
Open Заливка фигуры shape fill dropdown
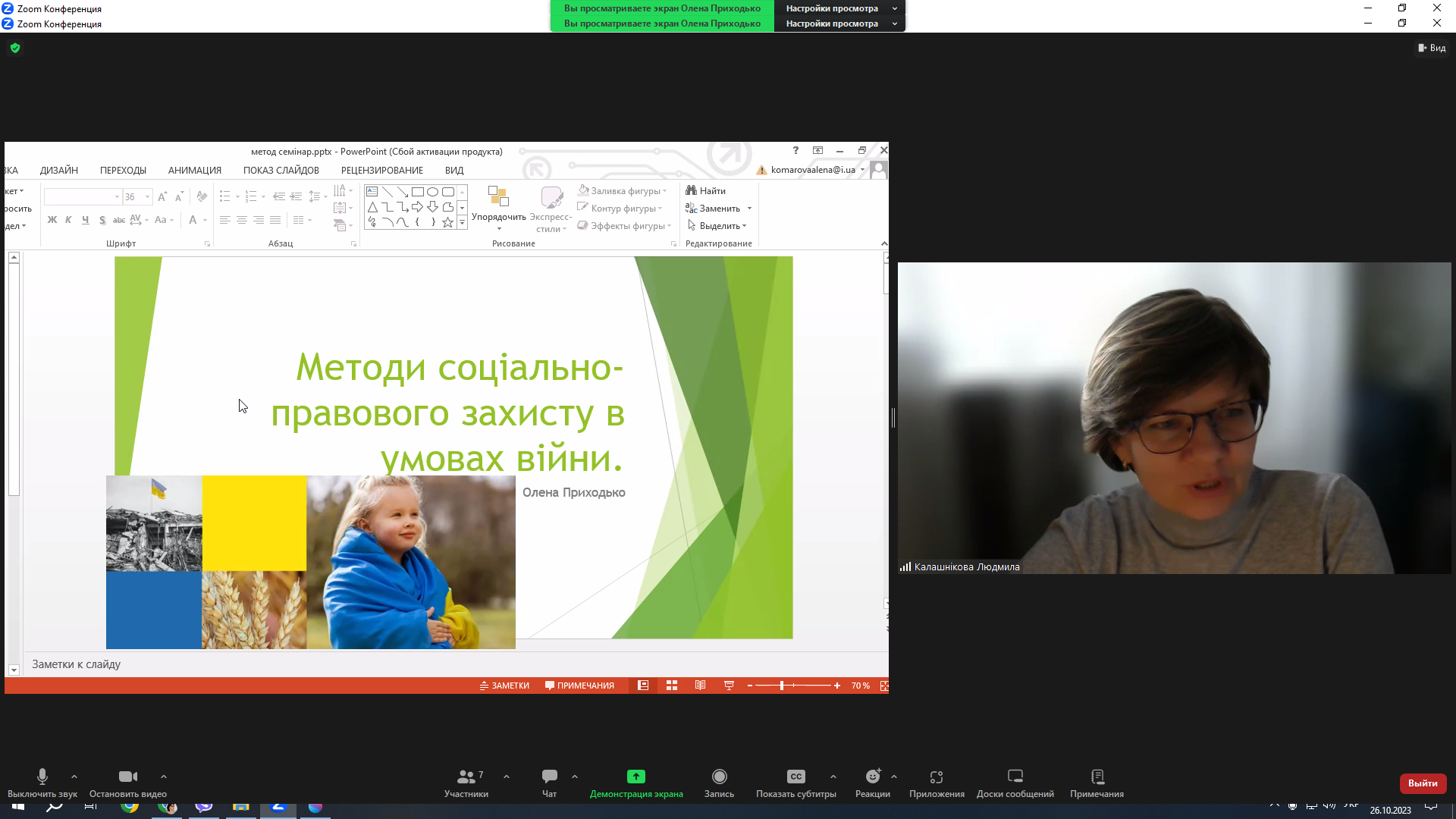point(623,191)
